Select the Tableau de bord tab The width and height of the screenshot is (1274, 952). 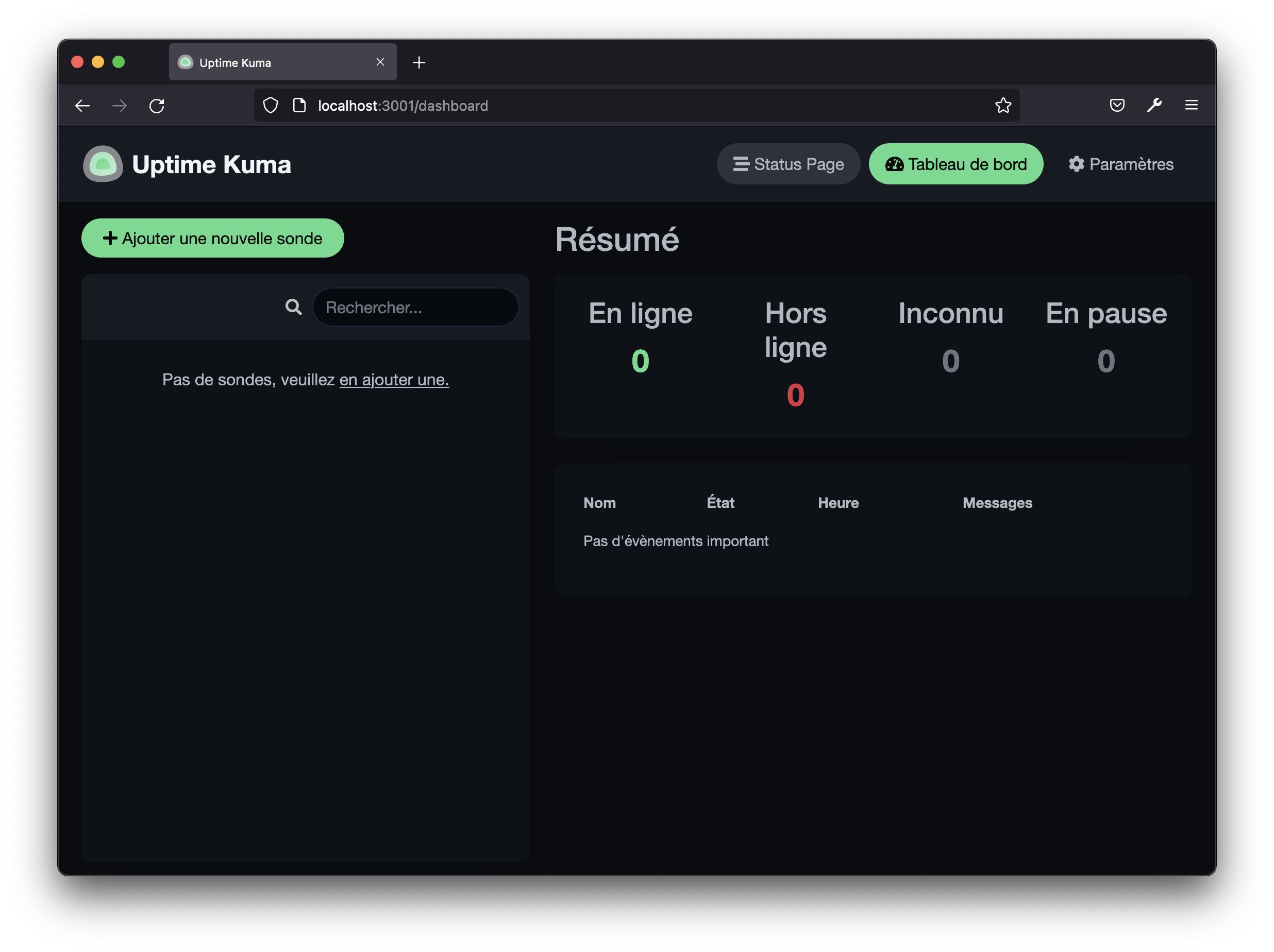coord(955,164)
